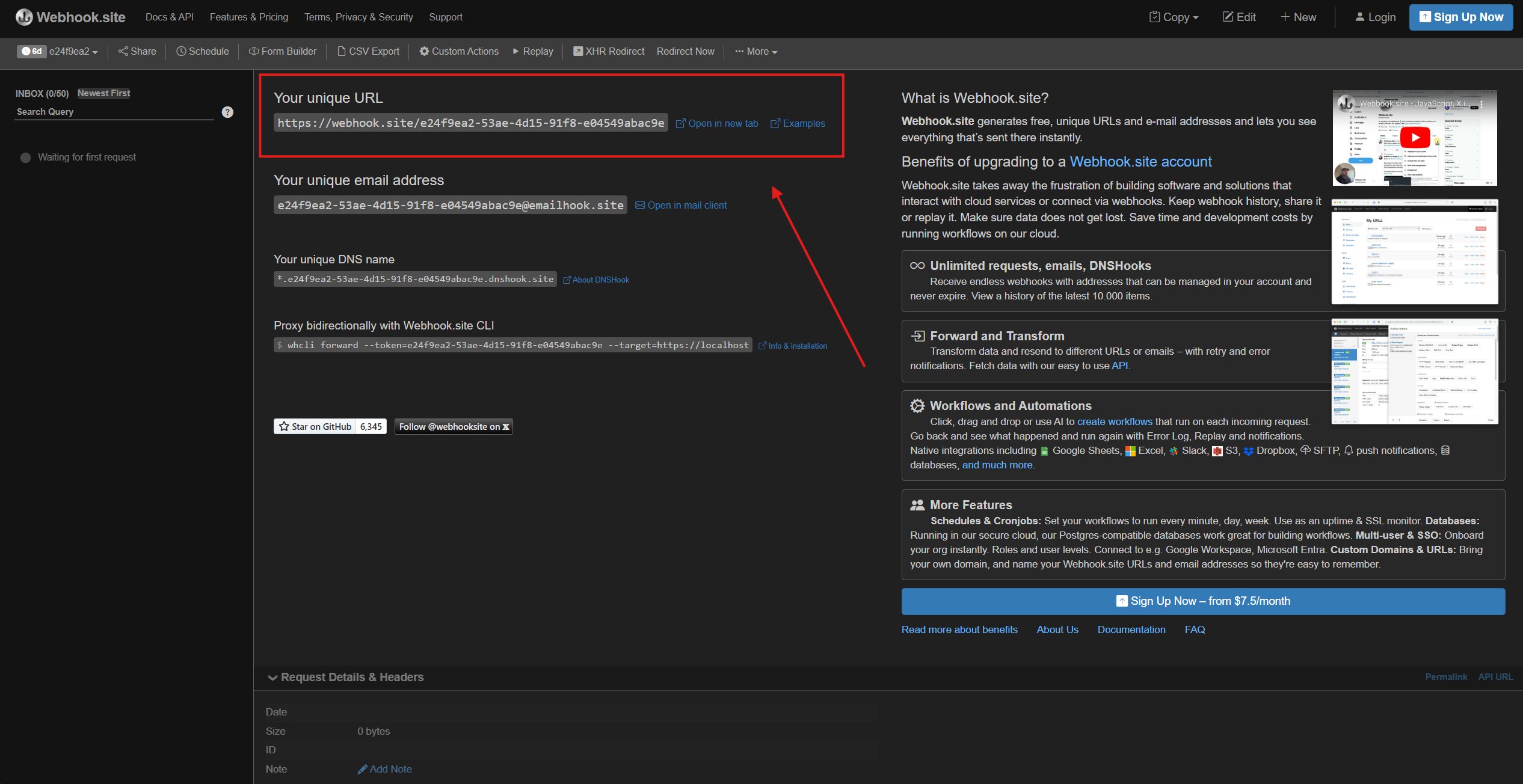Screen dimensions: 1523x784
Task: Start a CSV Export
Action: pyautogui.click(x=368, y=51)
